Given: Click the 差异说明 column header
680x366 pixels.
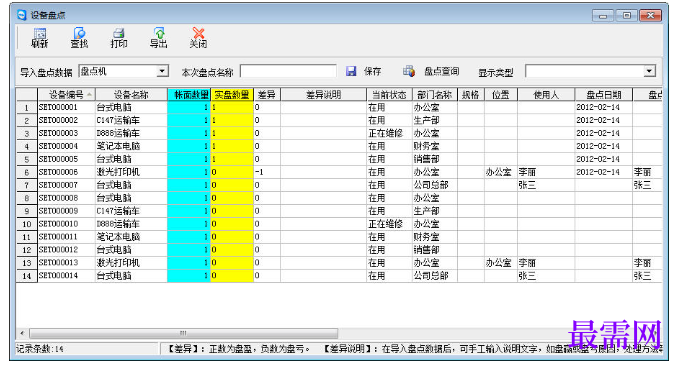Looking at the screenshot, I should tap(324, 95).
